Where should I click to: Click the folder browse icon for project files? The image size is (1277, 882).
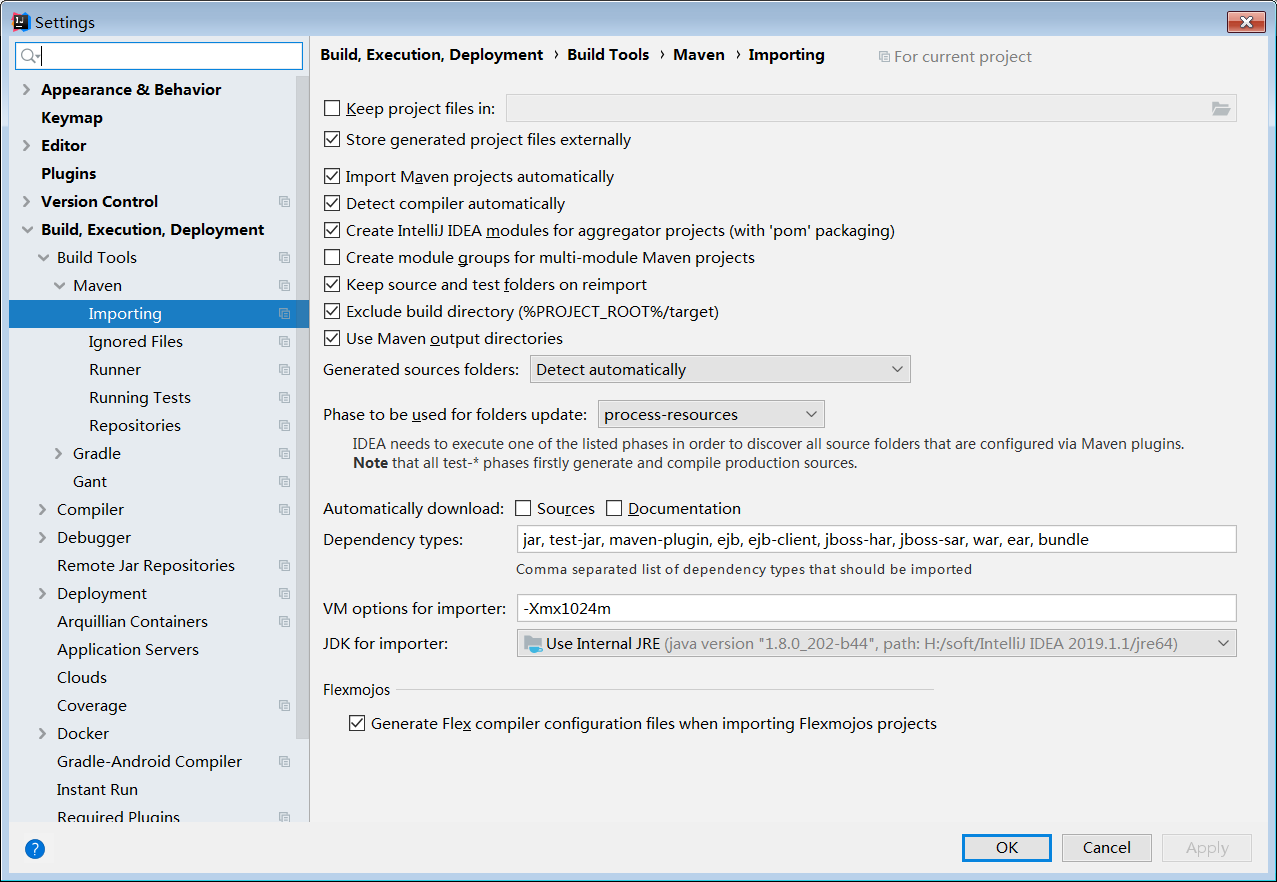pos(1221,109)
